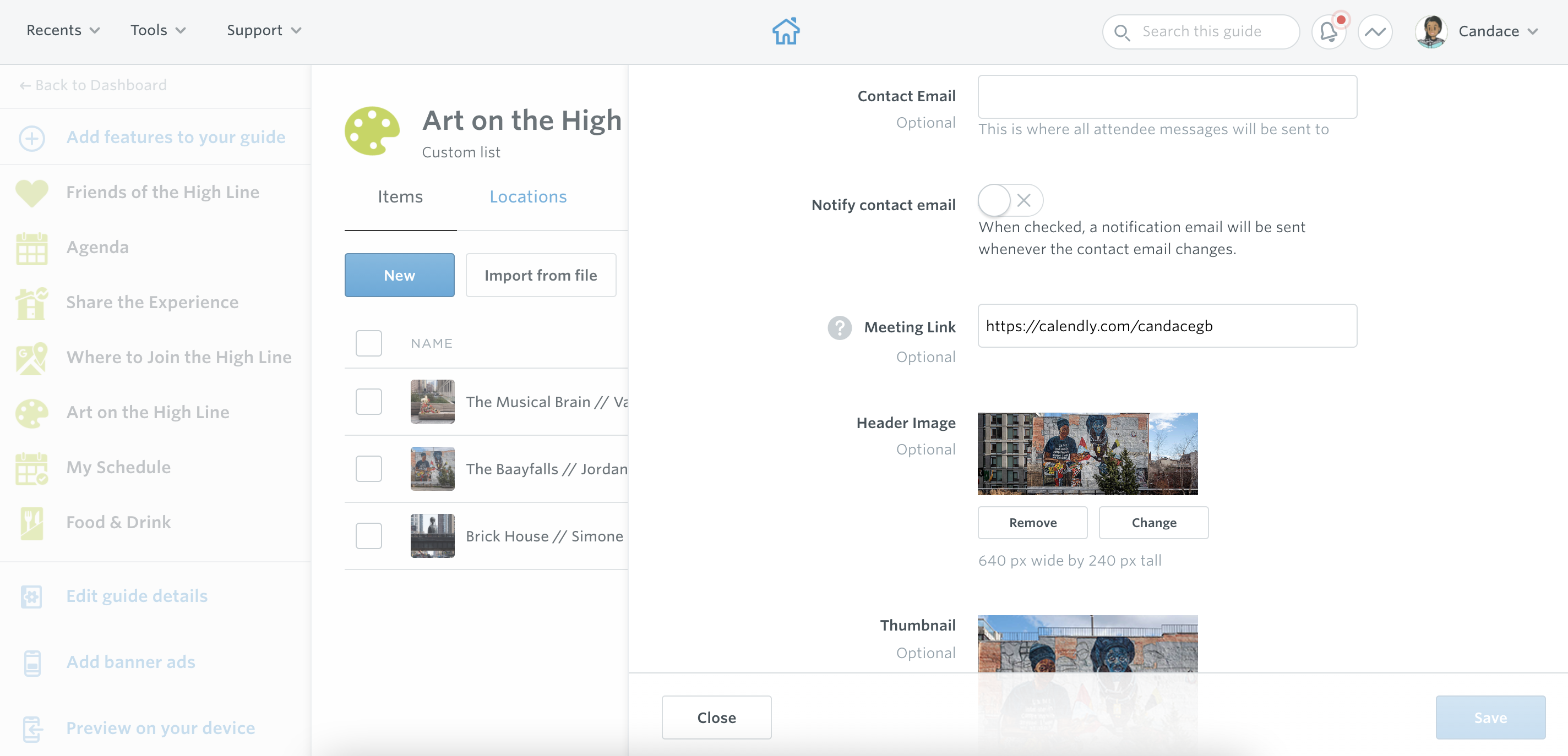Click the Contact Email input field

[x=1167, y=97]
